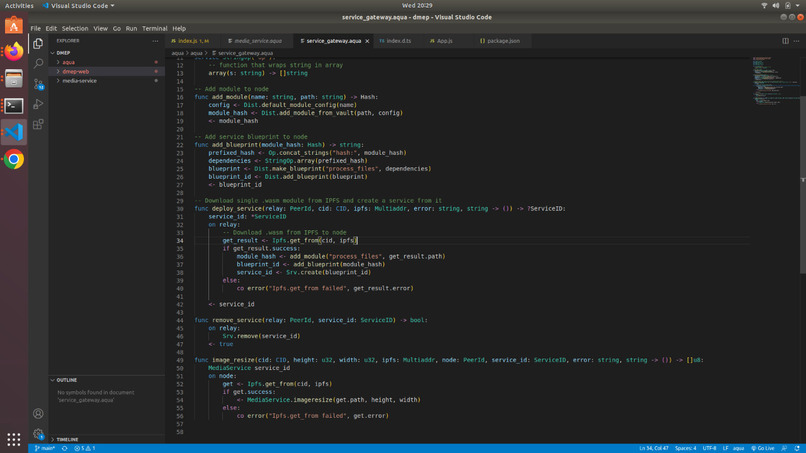
Task: Collapse the Outline section
Action: (x=107, y=380)
